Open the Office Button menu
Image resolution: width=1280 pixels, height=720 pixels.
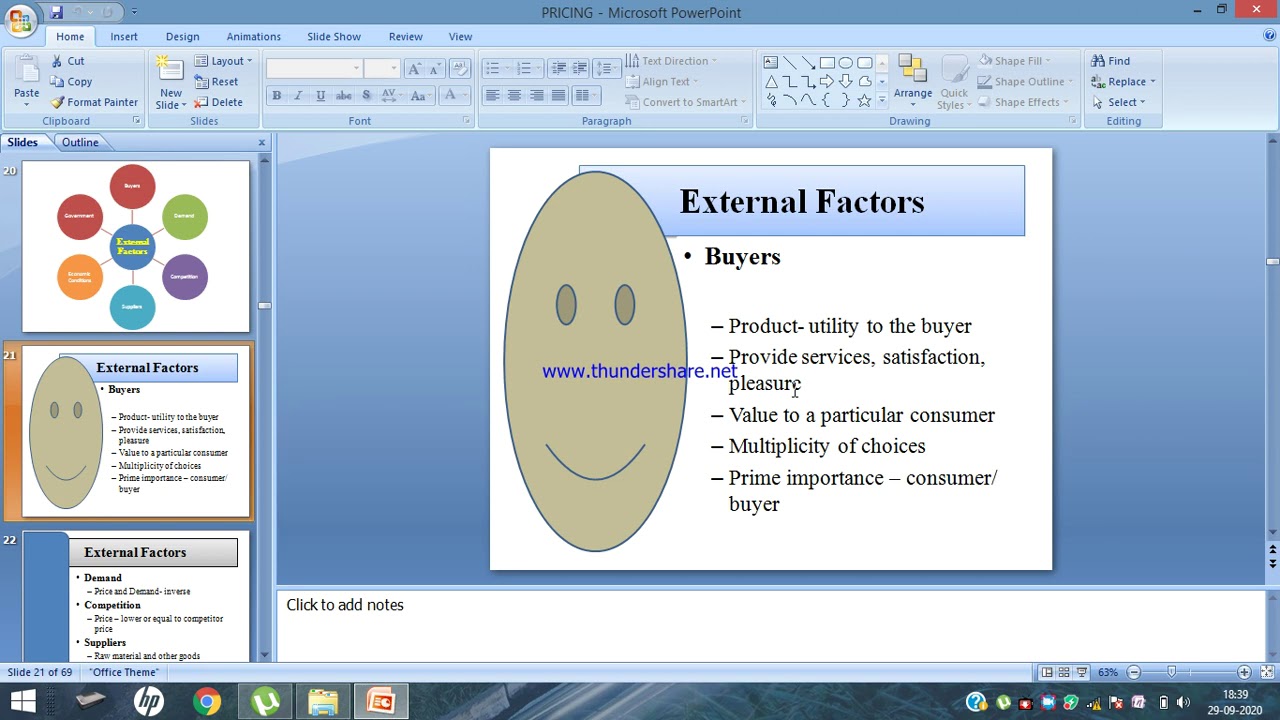20,19
